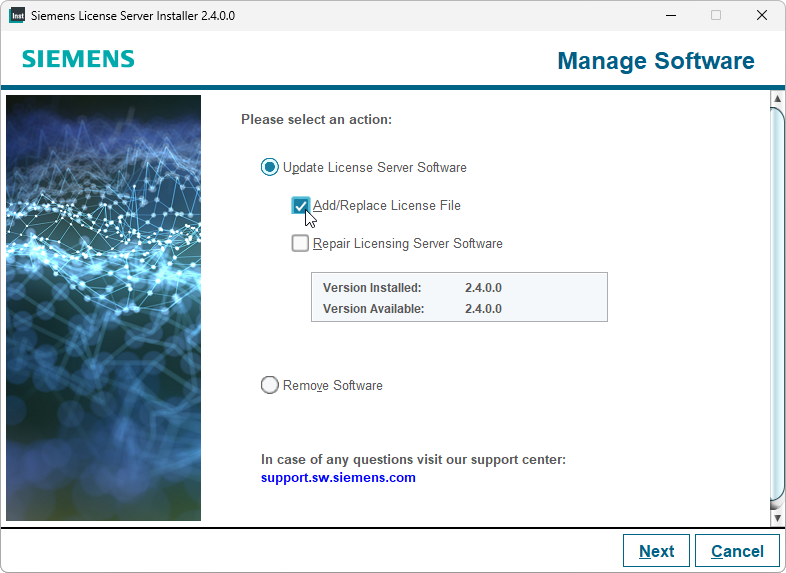Viewport: 786px width, 573px height.
Task: Click Version Installed value 2.4.0.0
Action: [483, 288]
